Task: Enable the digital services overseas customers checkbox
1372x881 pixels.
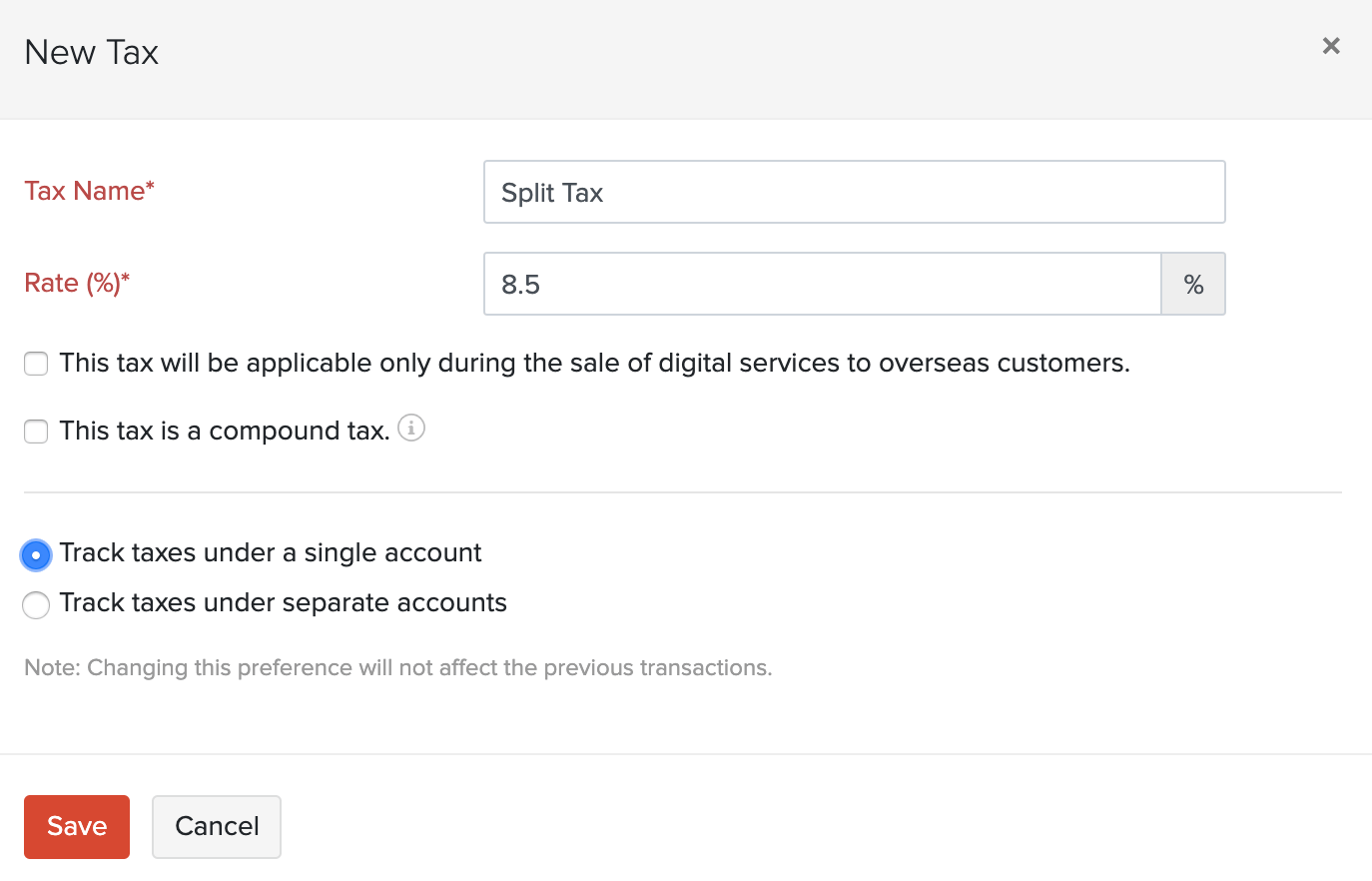Action: 36,364
